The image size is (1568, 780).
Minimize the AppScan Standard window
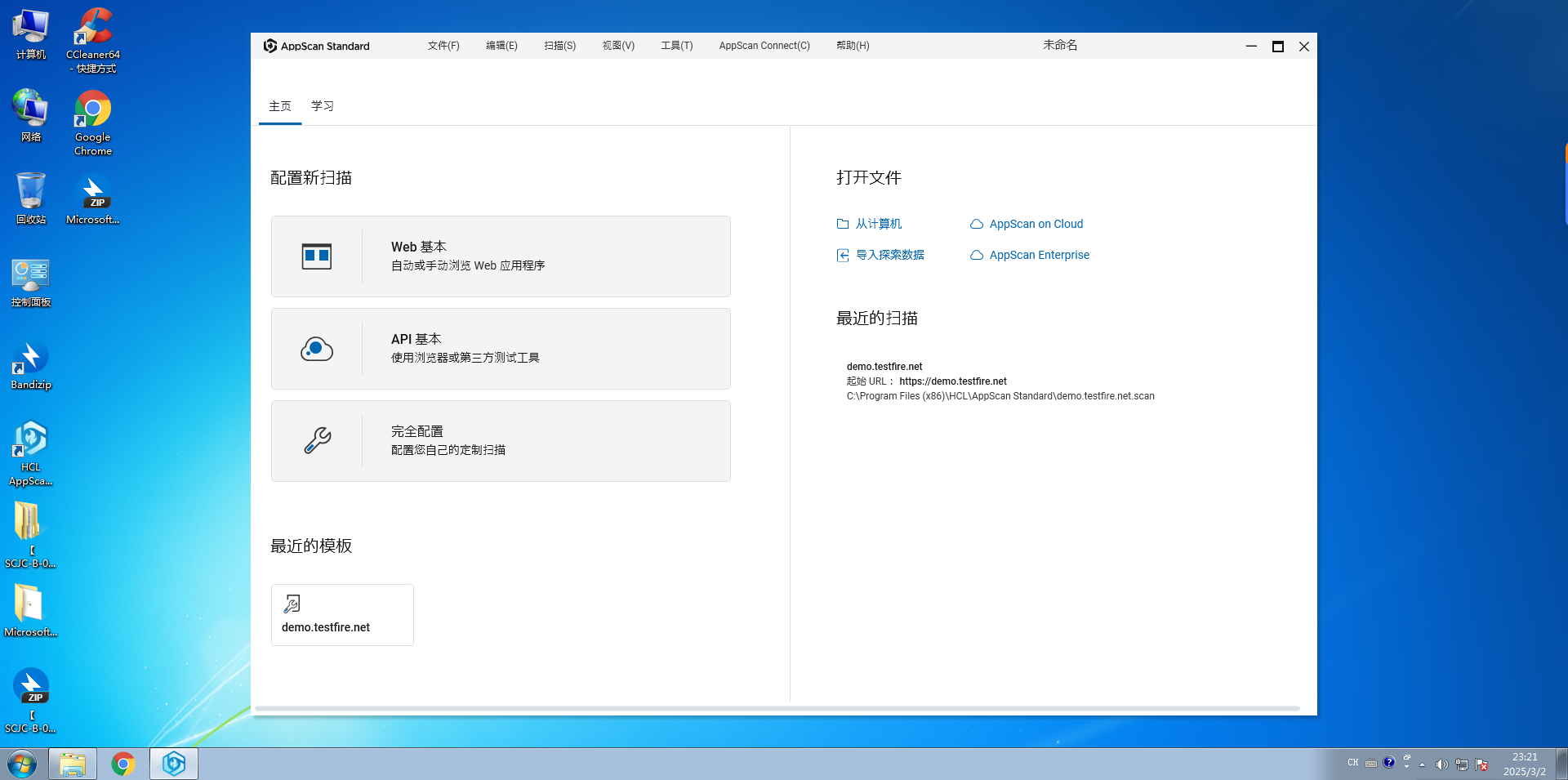tap(1251, 47)
